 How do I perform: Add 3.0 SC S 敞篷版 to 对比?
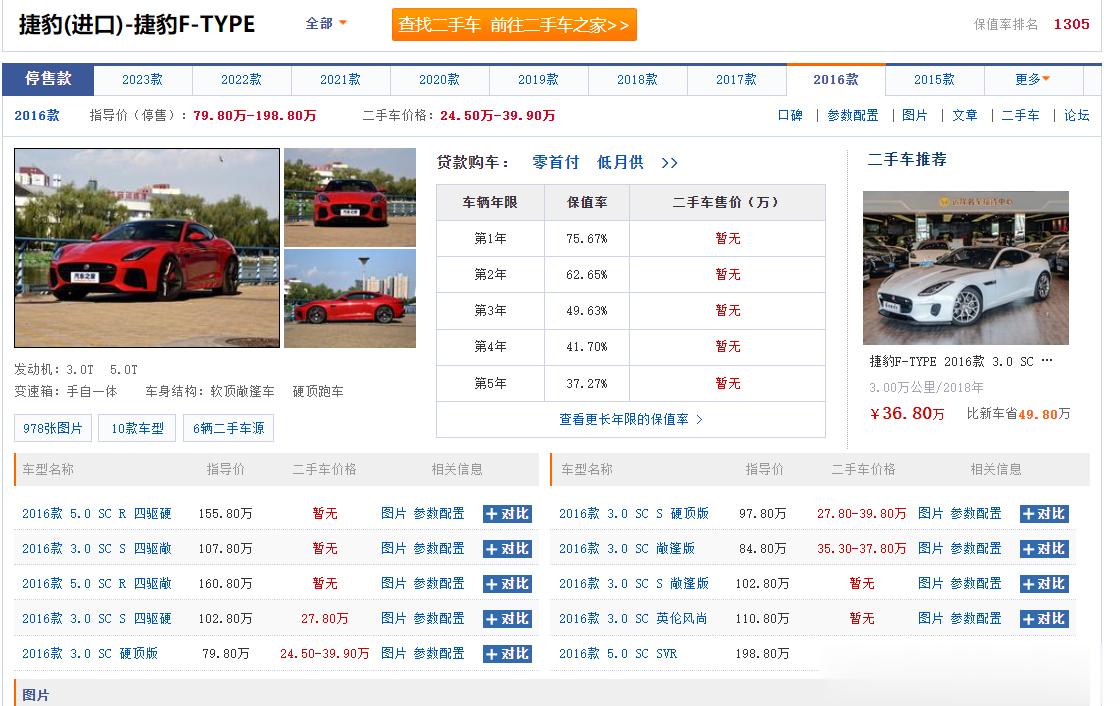pyautogui.click(x=1044, y=584)
